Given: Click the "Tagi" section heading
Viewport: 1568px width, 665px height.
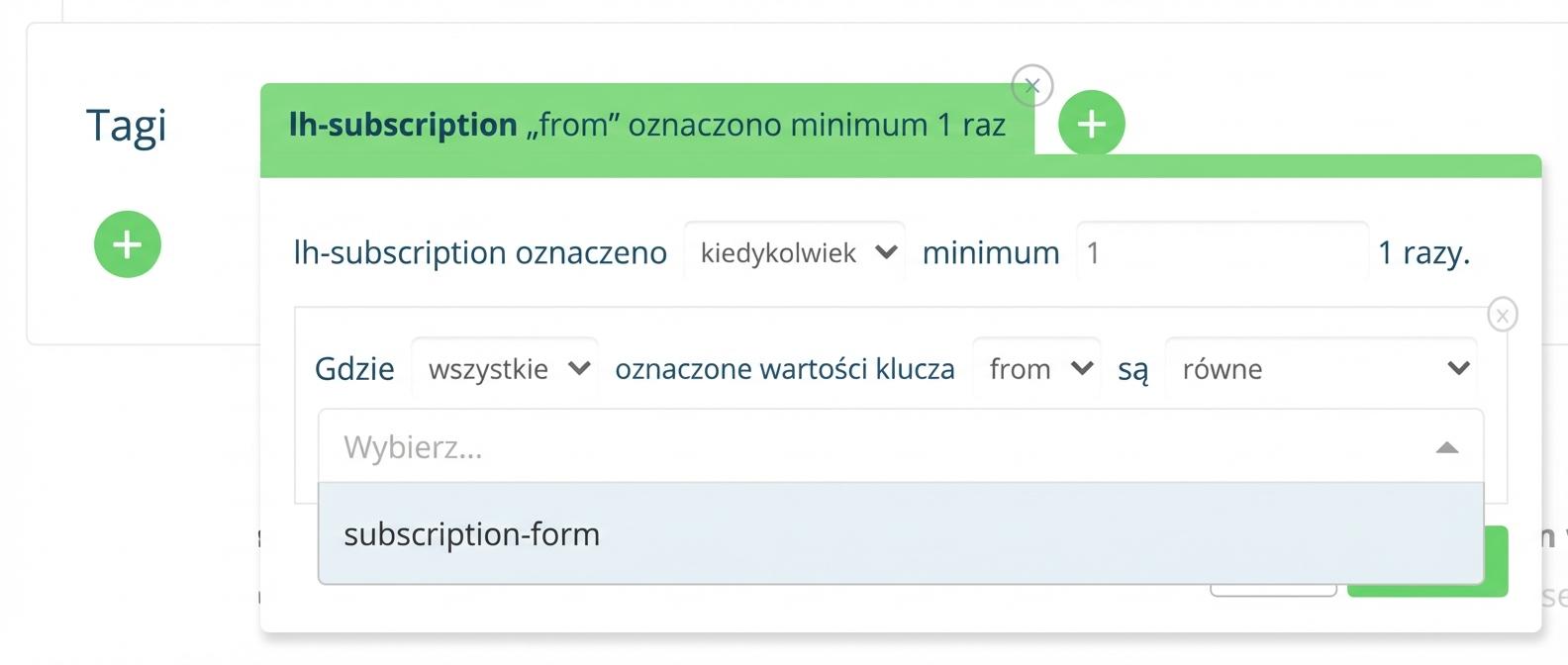Looking at the screenshot, I should pyautogui.click(x=127, y=126).
